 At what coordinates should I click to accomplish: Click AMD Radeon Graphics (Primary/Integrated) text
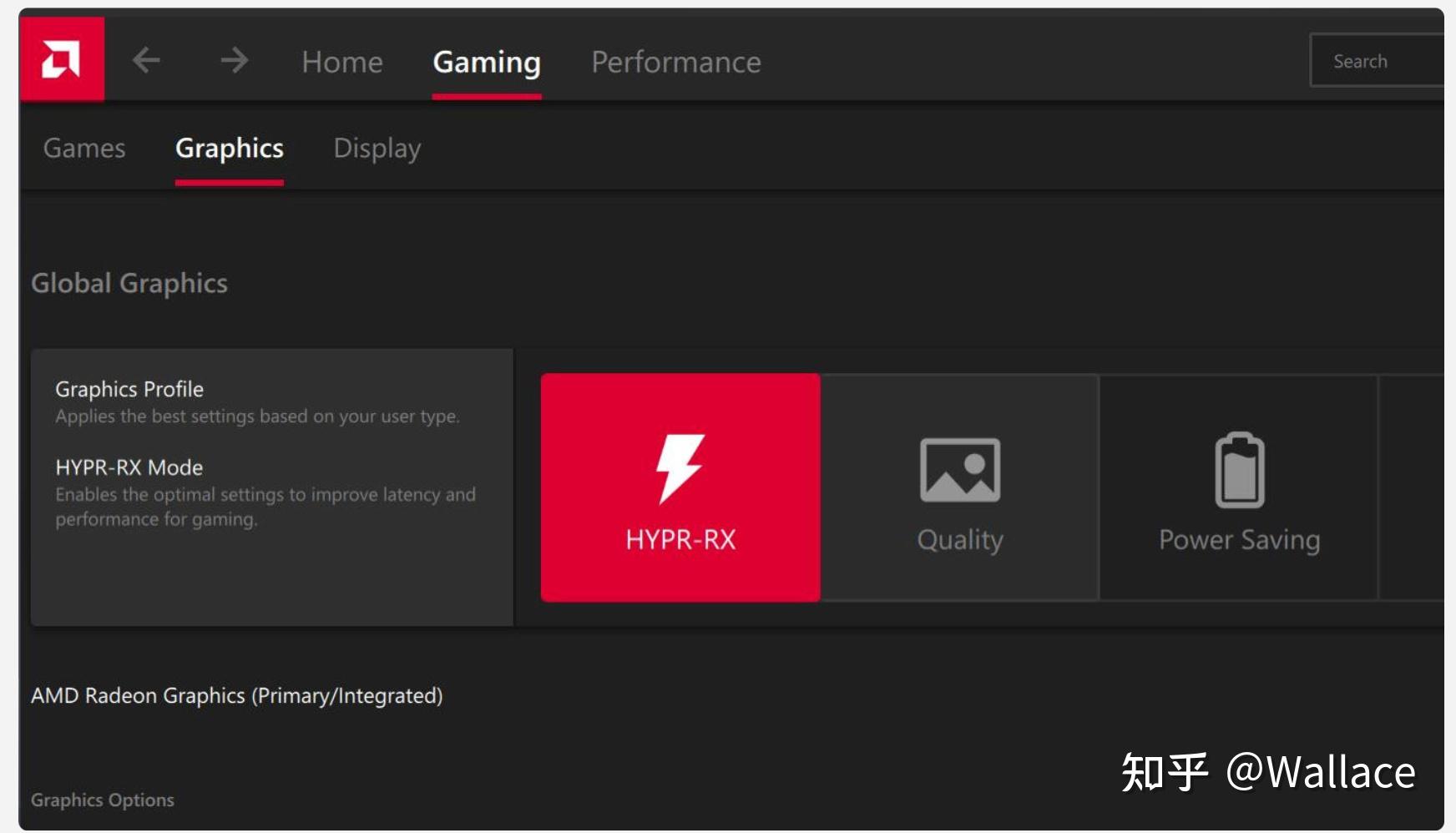(x=237, y=696)
